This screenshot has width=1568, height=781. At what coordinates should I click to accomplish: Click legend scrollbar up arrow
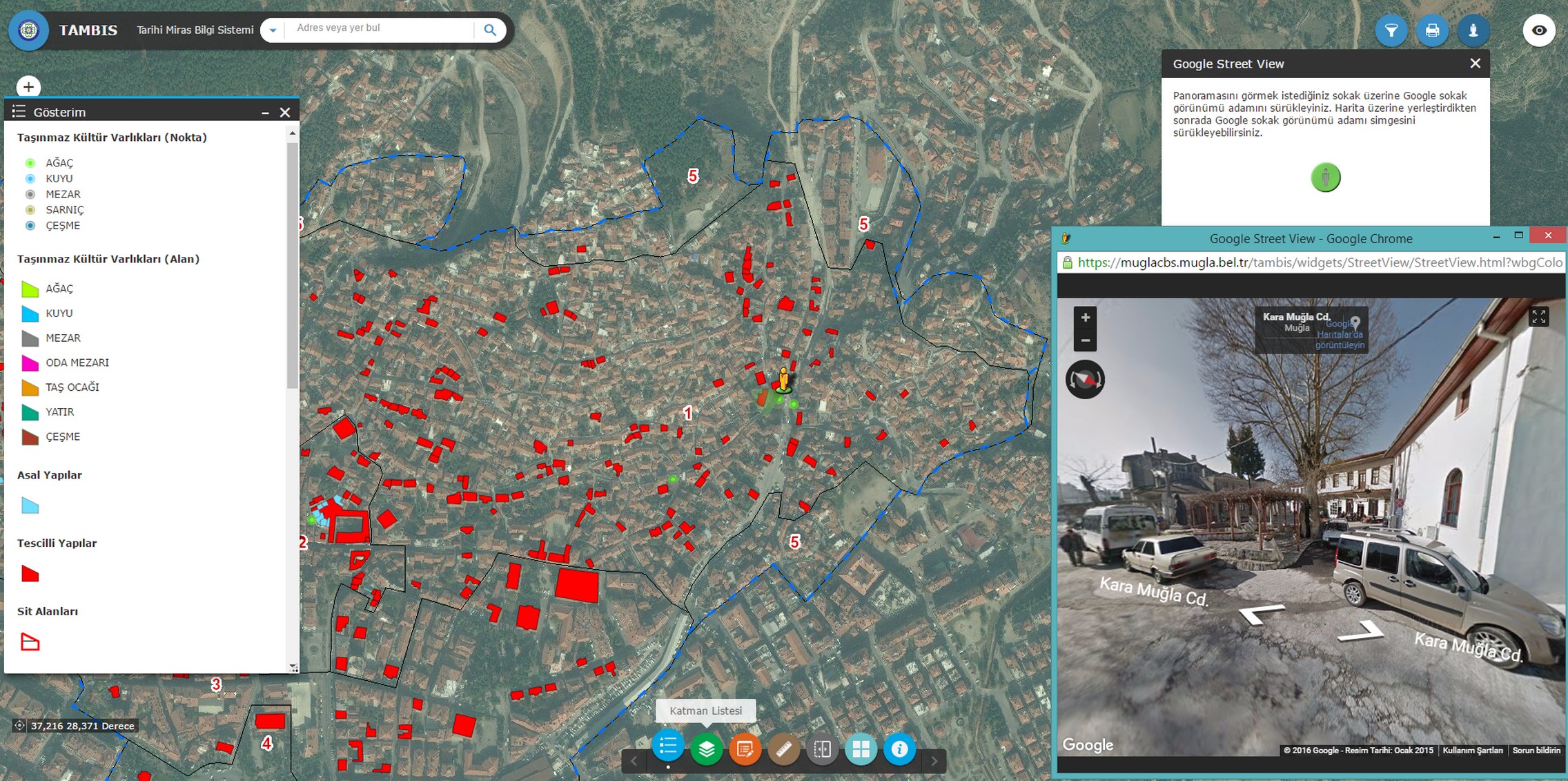pyautogui.click(x=293, y=133)
